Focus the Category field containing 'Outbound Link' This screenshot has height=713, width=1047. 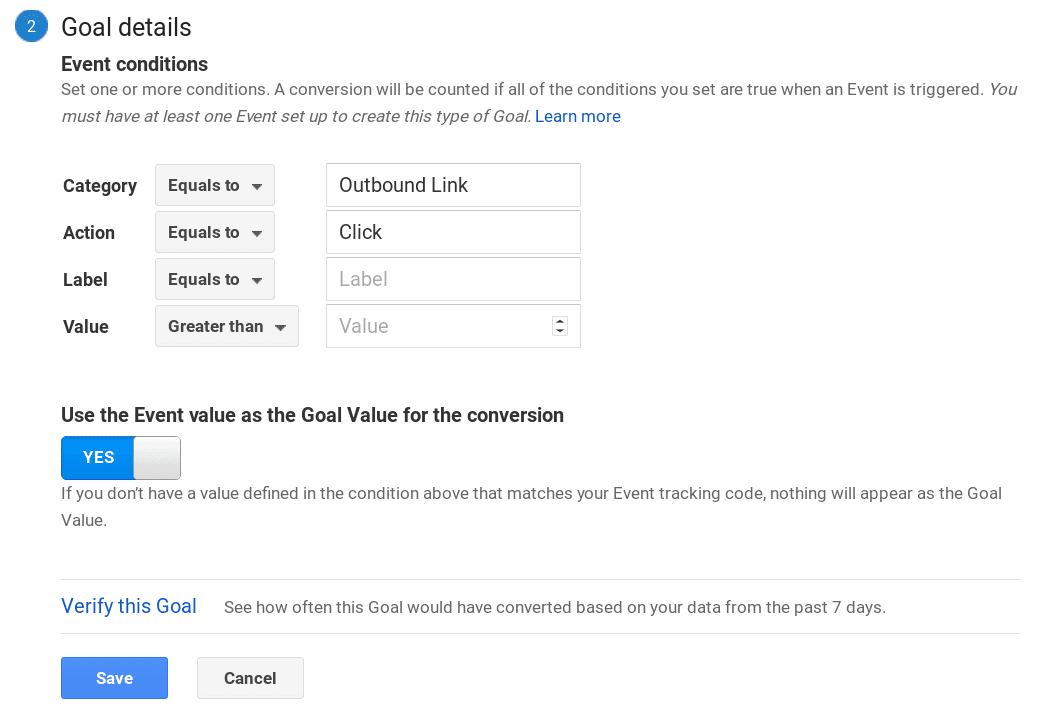point(453,186)
